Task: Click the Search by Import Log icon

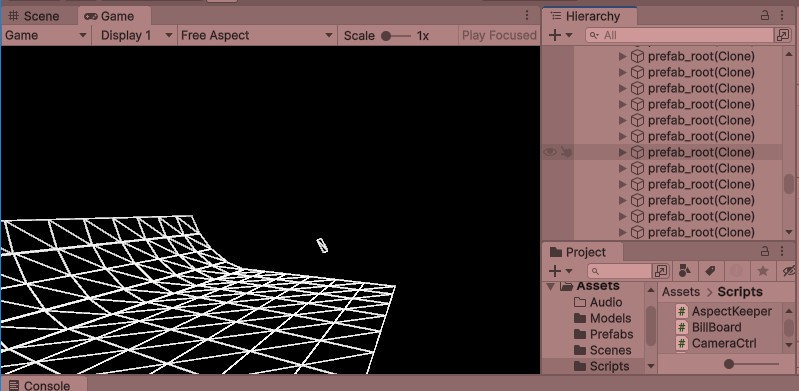Action: [737, 271]
